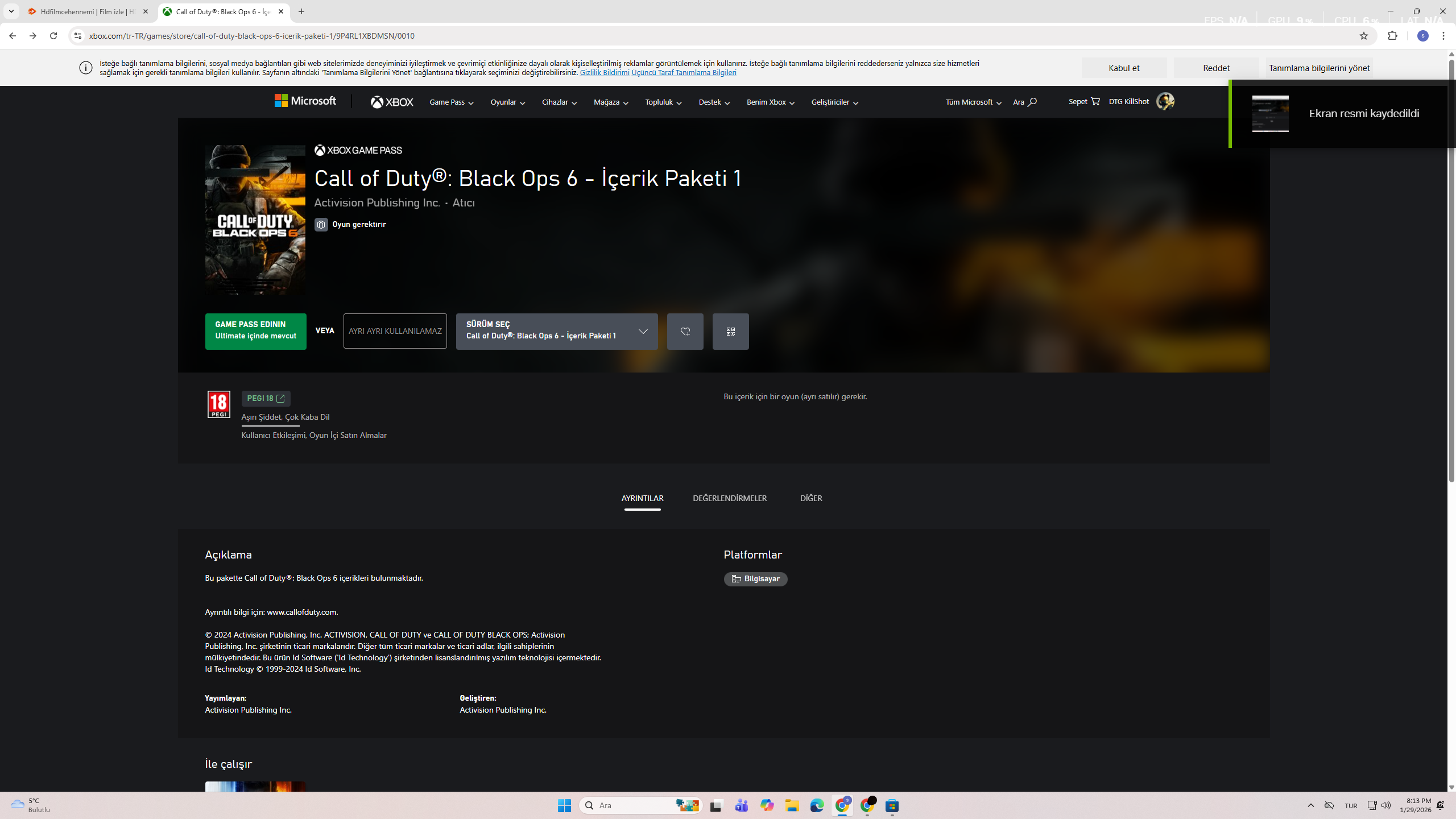Switch to the DEĞERLENDİRMELER tab
Viewport: 1456px width, 819px height.
(x=730, y=498)
